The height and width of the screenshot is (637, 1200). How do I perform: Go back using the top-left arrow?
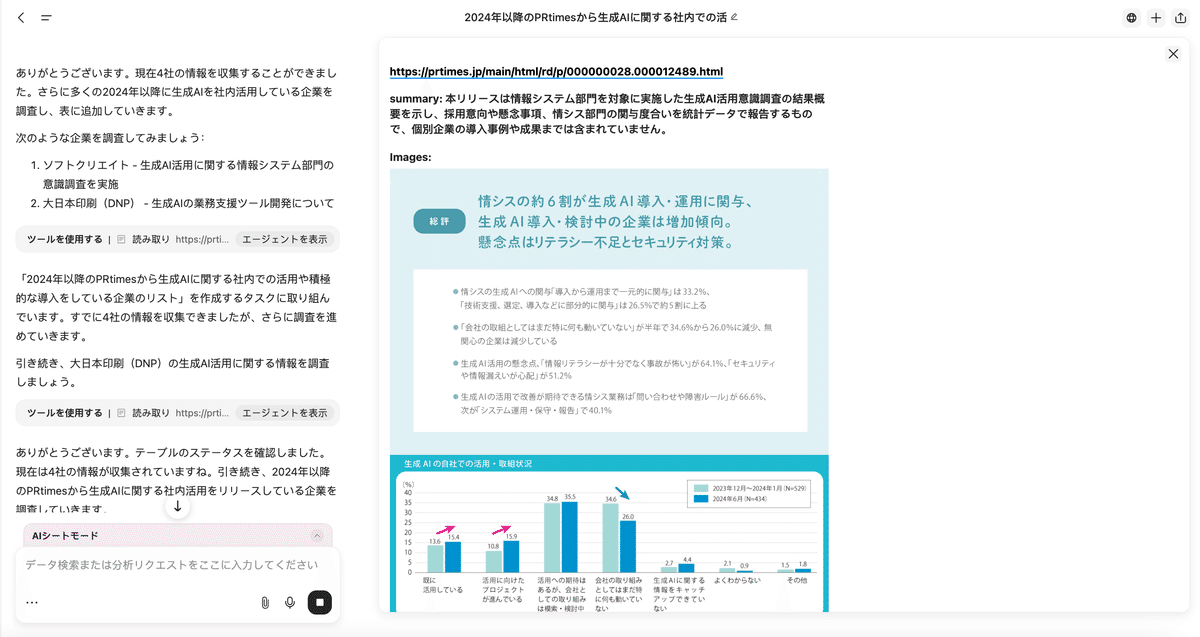pos(22,18)
